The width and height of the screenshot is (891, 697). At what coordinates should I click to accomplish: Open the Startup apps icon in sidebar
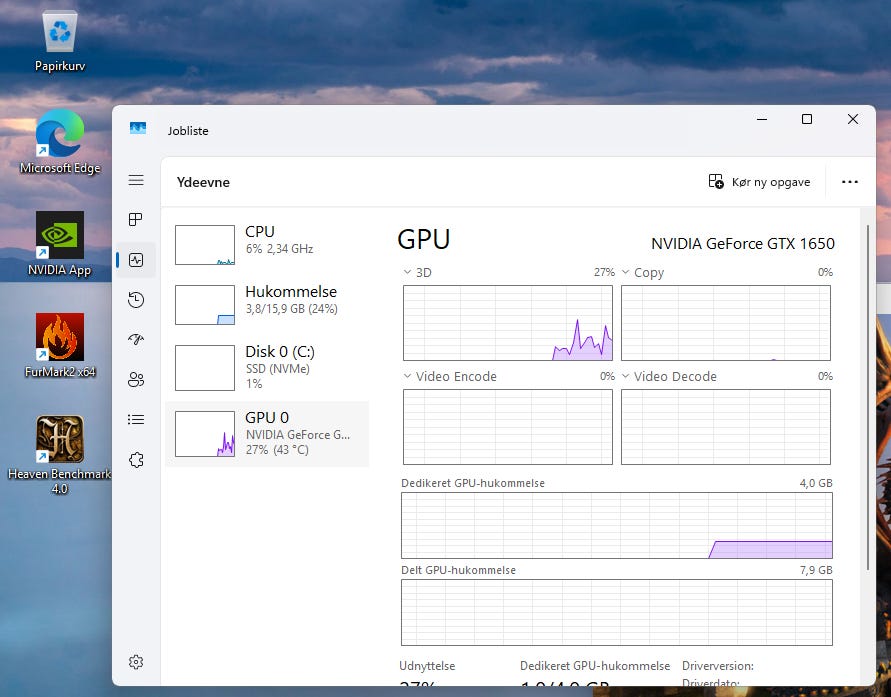pyautogui.click(x=136, y=339)
